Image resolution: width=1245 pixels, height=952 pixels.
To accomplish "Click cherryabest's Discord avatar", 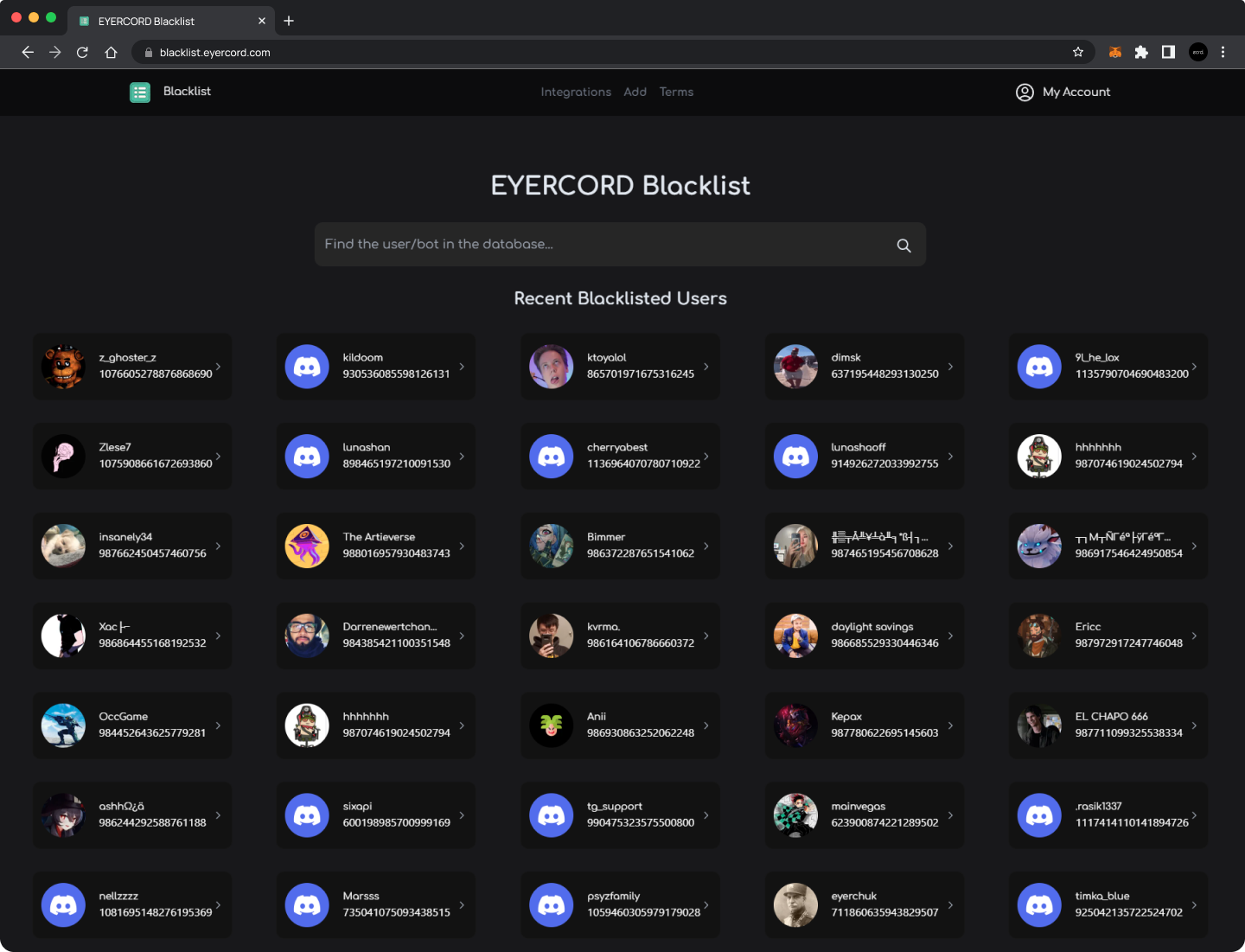I will click(x=552, y=457).
